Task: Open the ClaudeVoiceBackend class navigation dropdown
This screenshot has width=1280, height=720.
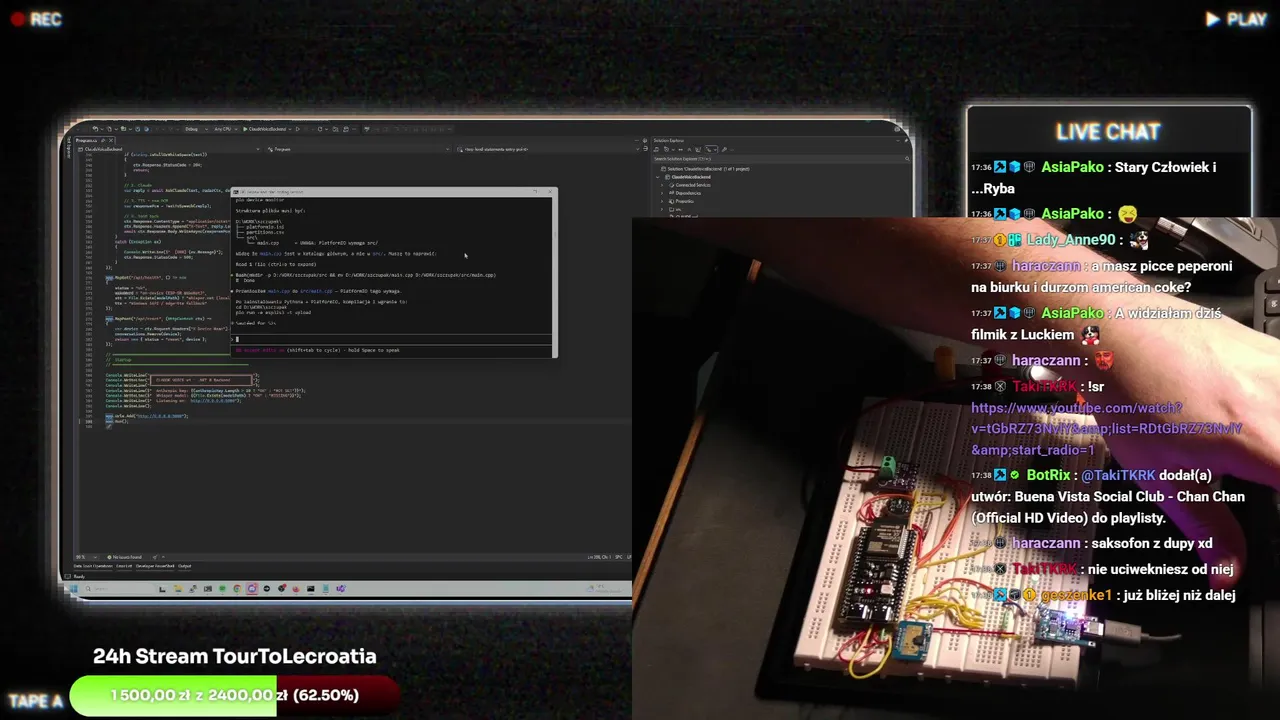Action: (170, 149)
